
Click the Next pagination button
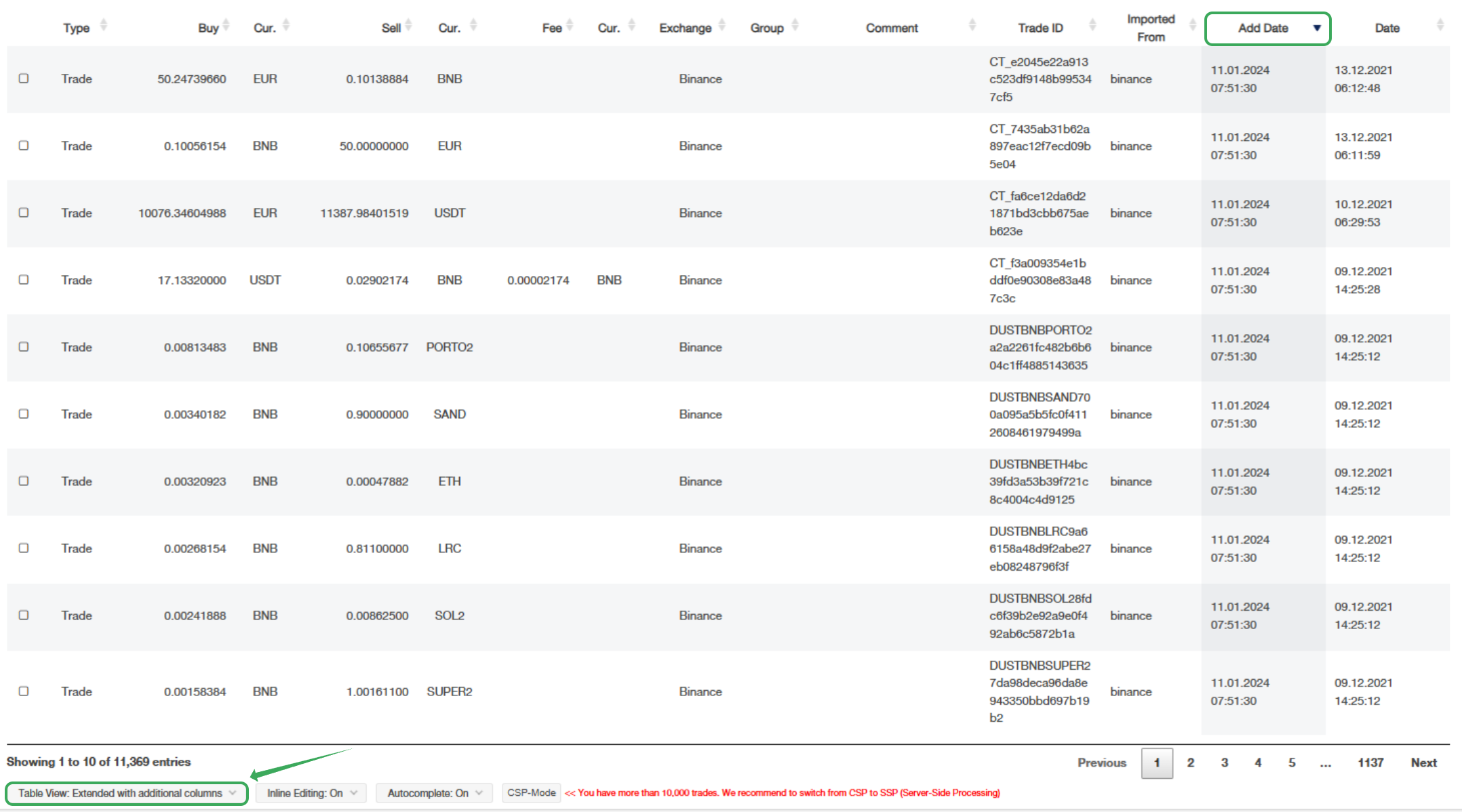pyautogui.click(x=1424, y=763)
